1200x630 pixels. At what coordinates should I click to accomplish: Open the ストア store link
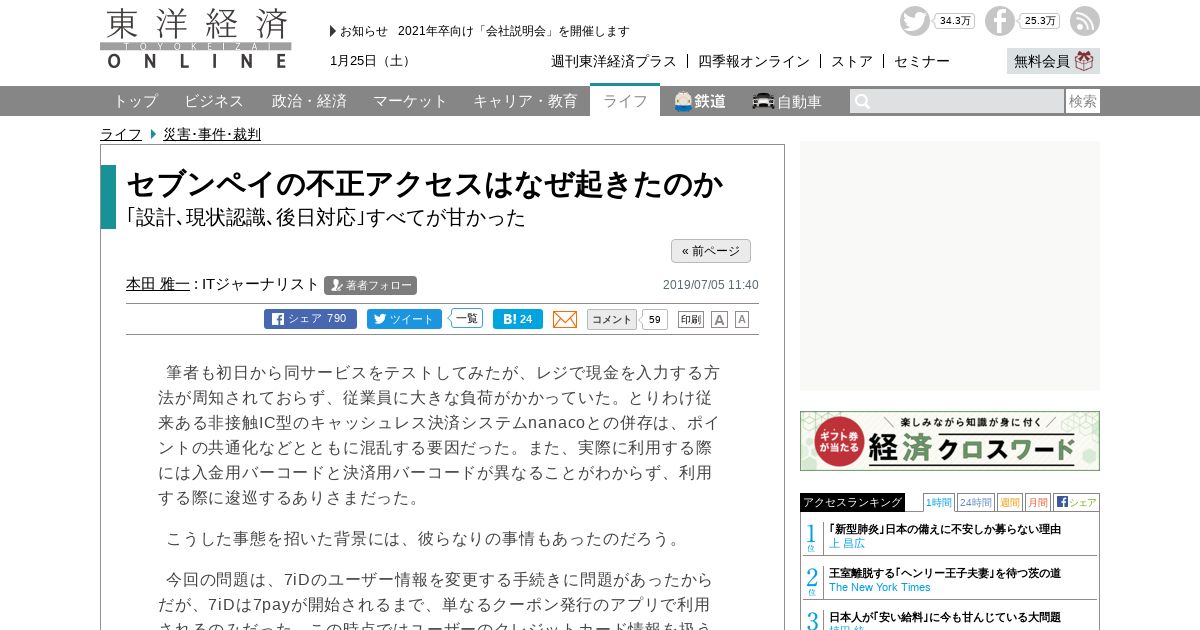(x=852, y=61)
